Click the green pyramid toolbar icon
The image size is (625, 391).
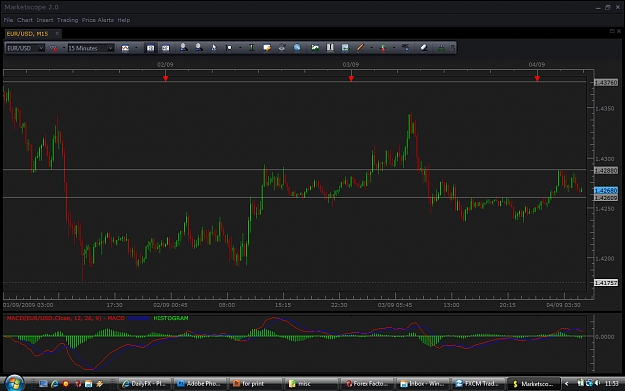(441, 48)
